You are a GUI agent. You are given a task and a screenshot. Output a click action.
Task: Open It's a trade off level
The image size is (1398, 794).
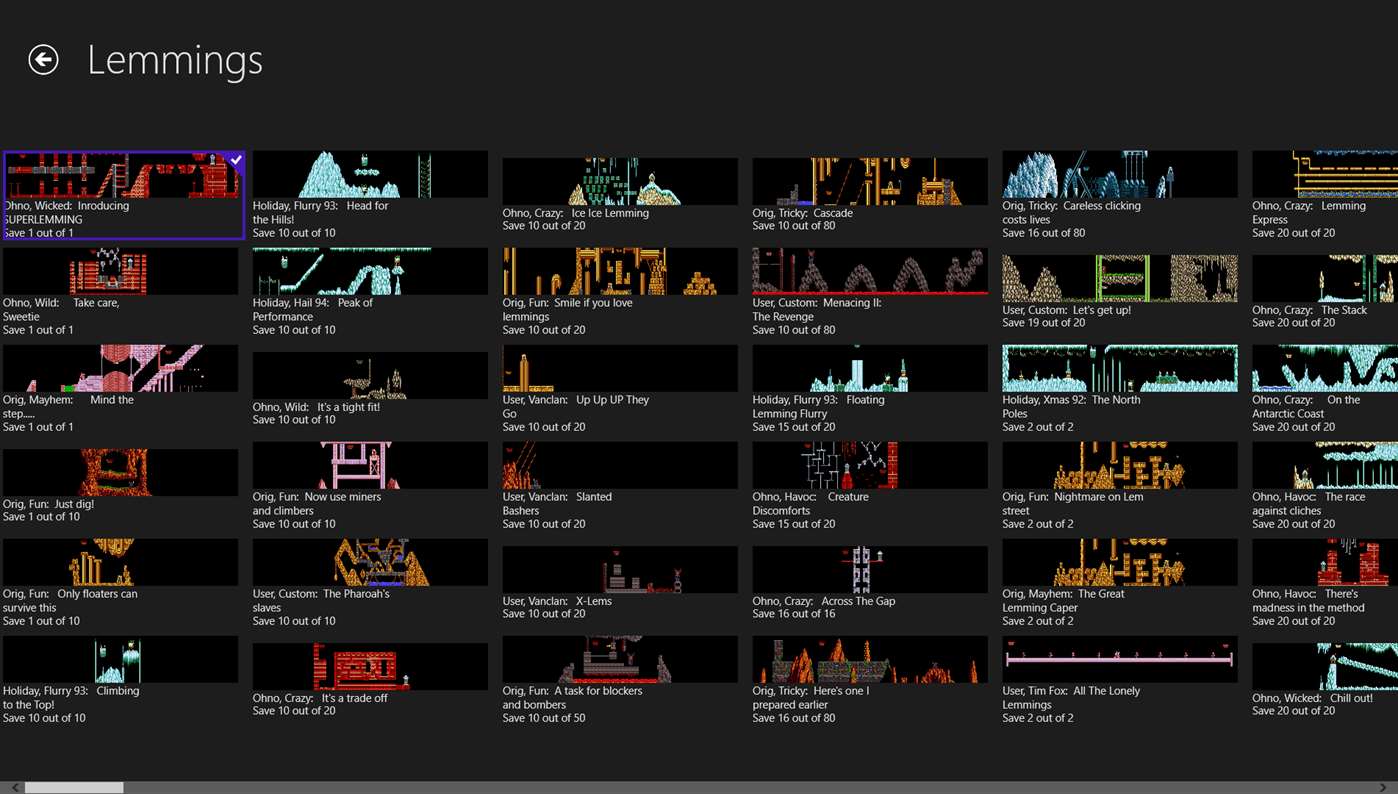(x=370, y=680)
